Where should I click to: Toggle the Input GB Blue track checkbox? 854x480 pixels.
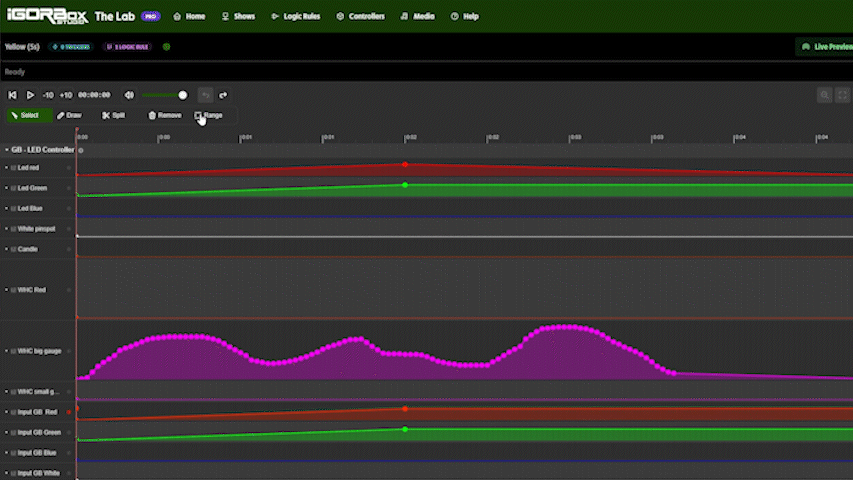click(x=14, y=453)
